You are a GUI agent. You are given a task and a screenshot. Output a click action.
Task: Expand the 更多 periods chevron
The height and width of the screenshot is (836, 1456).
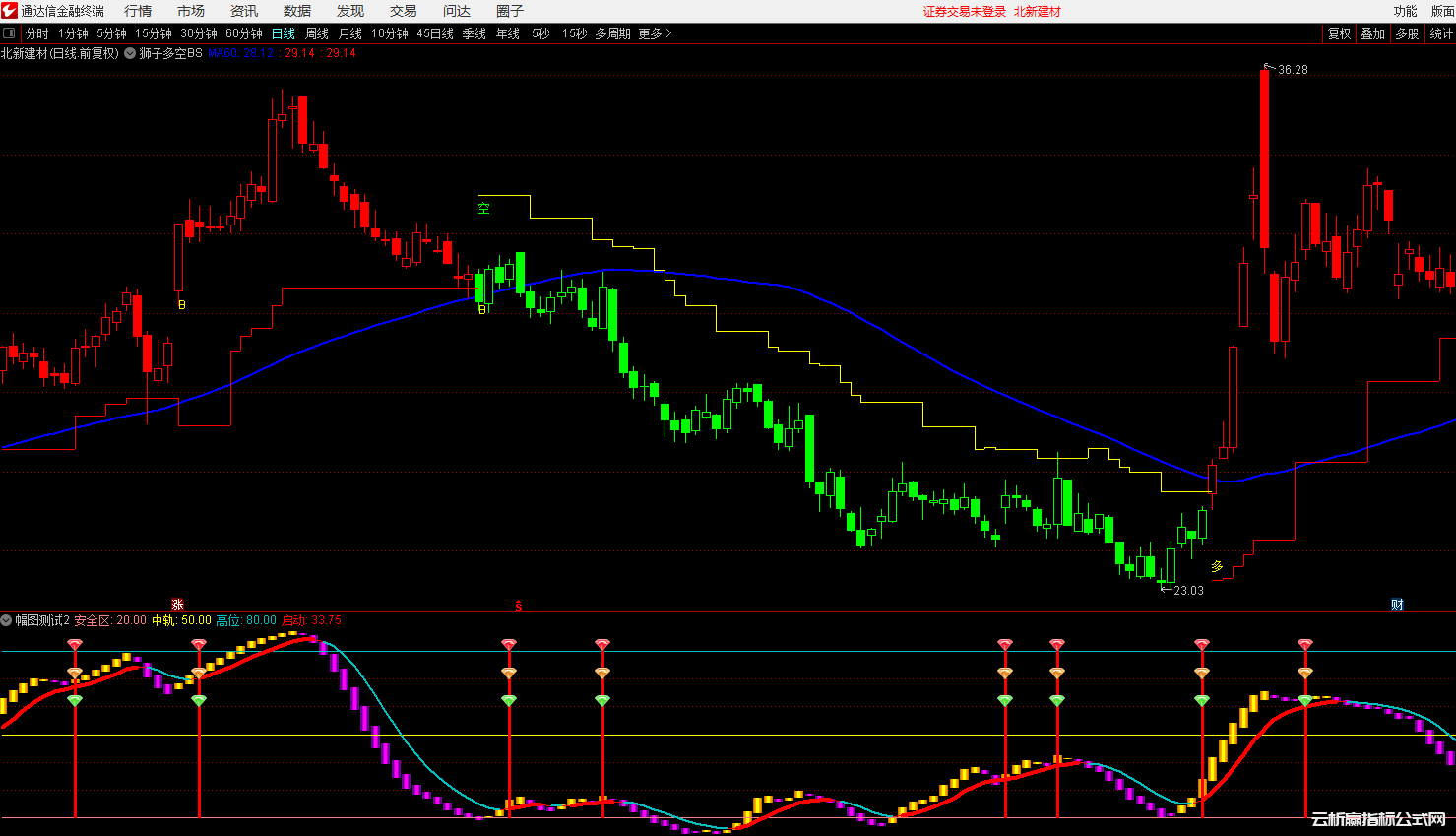668,33
